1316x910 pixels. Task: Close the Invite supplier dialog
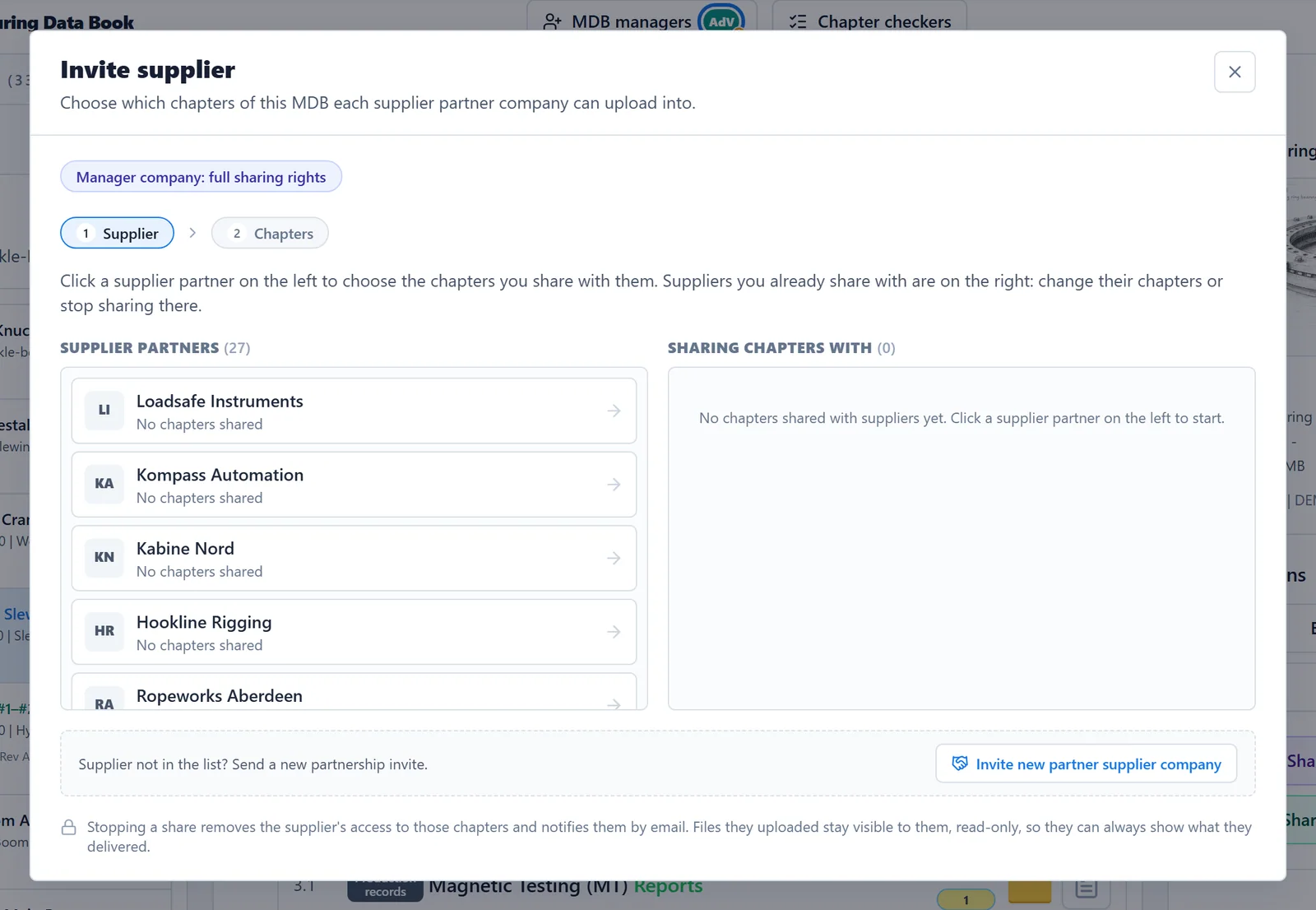1235,72
